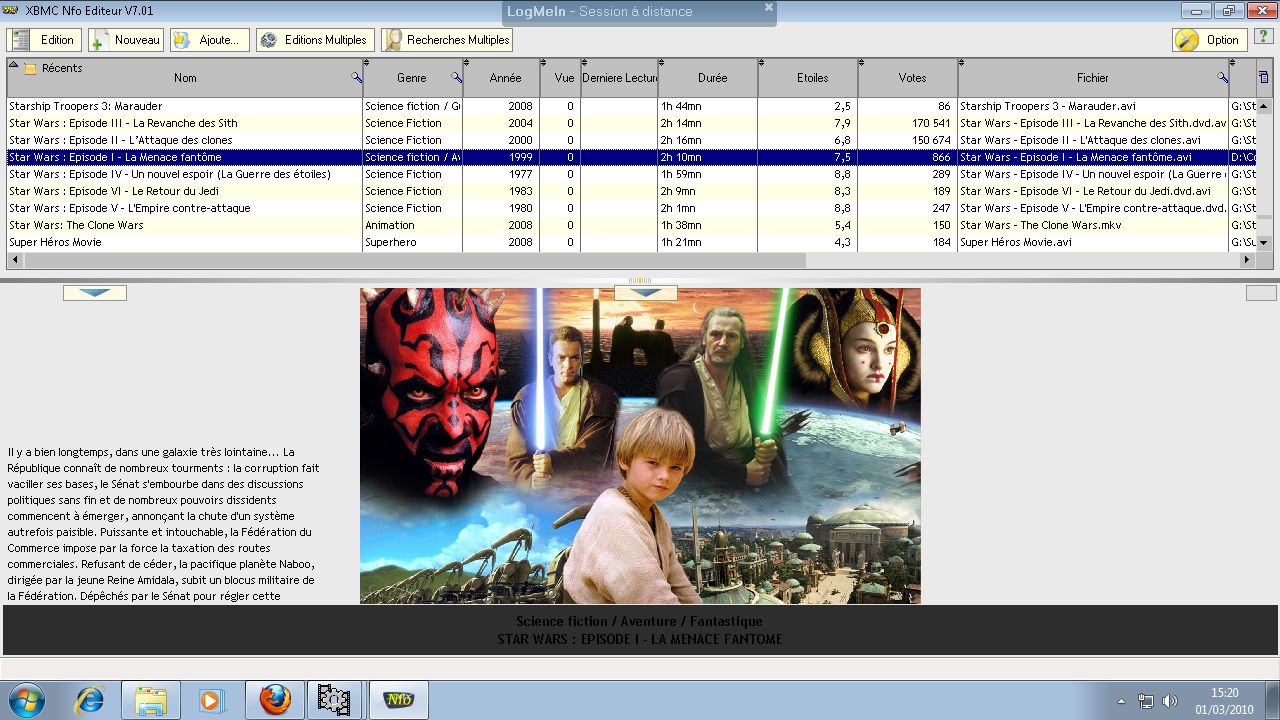Select the Starship Troopers 3: Marauder row
The height and width of the screenshot is (720, 1280).
[x=630, y=106]
